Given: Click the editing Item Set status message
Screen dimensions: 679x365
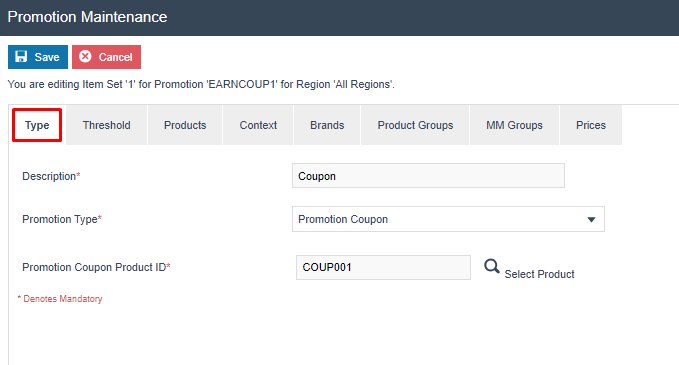Looking at the screenshot, I should [201, 84].
